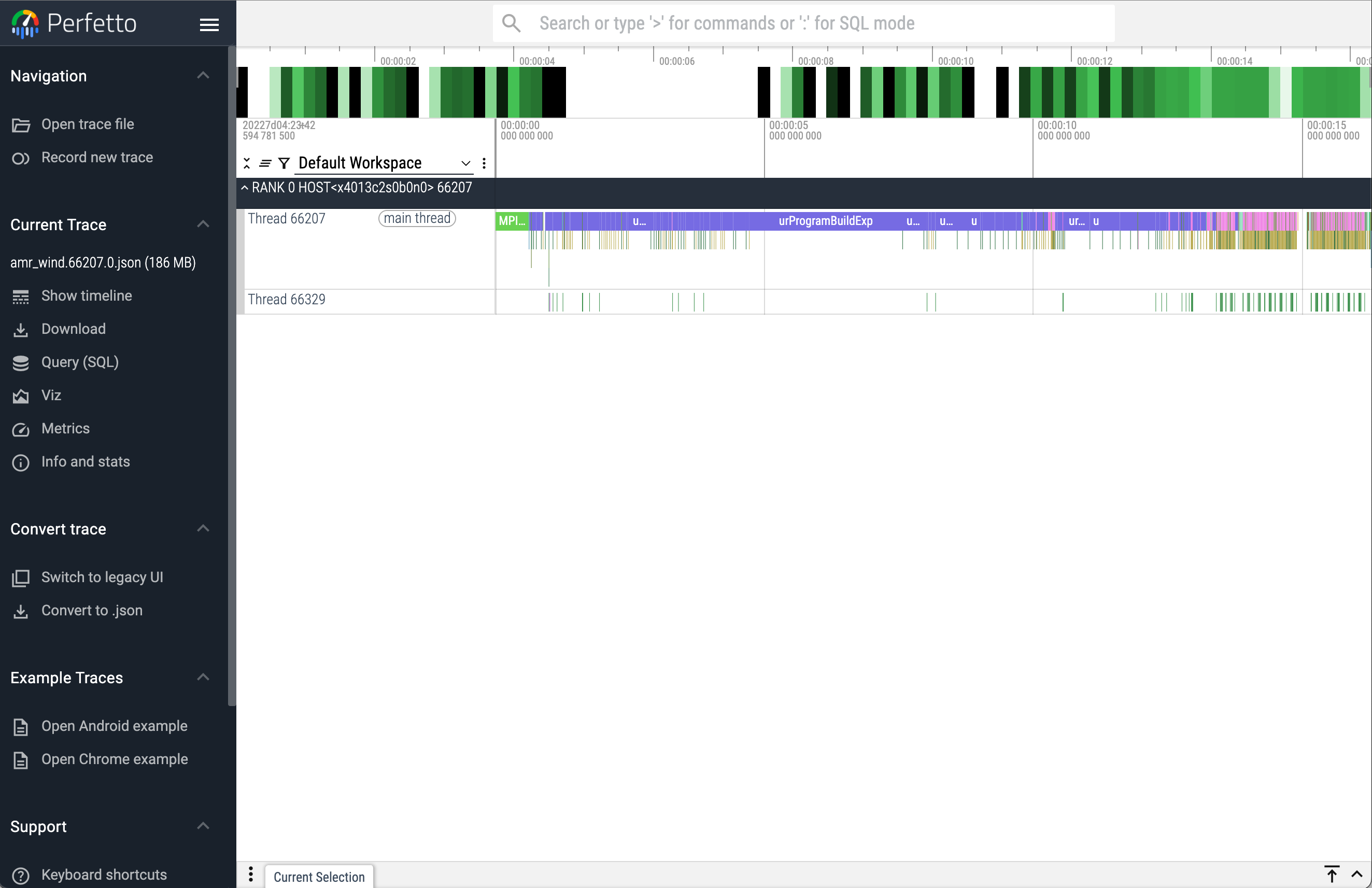
Task: Open Chrome example trace link
Action: (115, 760)
